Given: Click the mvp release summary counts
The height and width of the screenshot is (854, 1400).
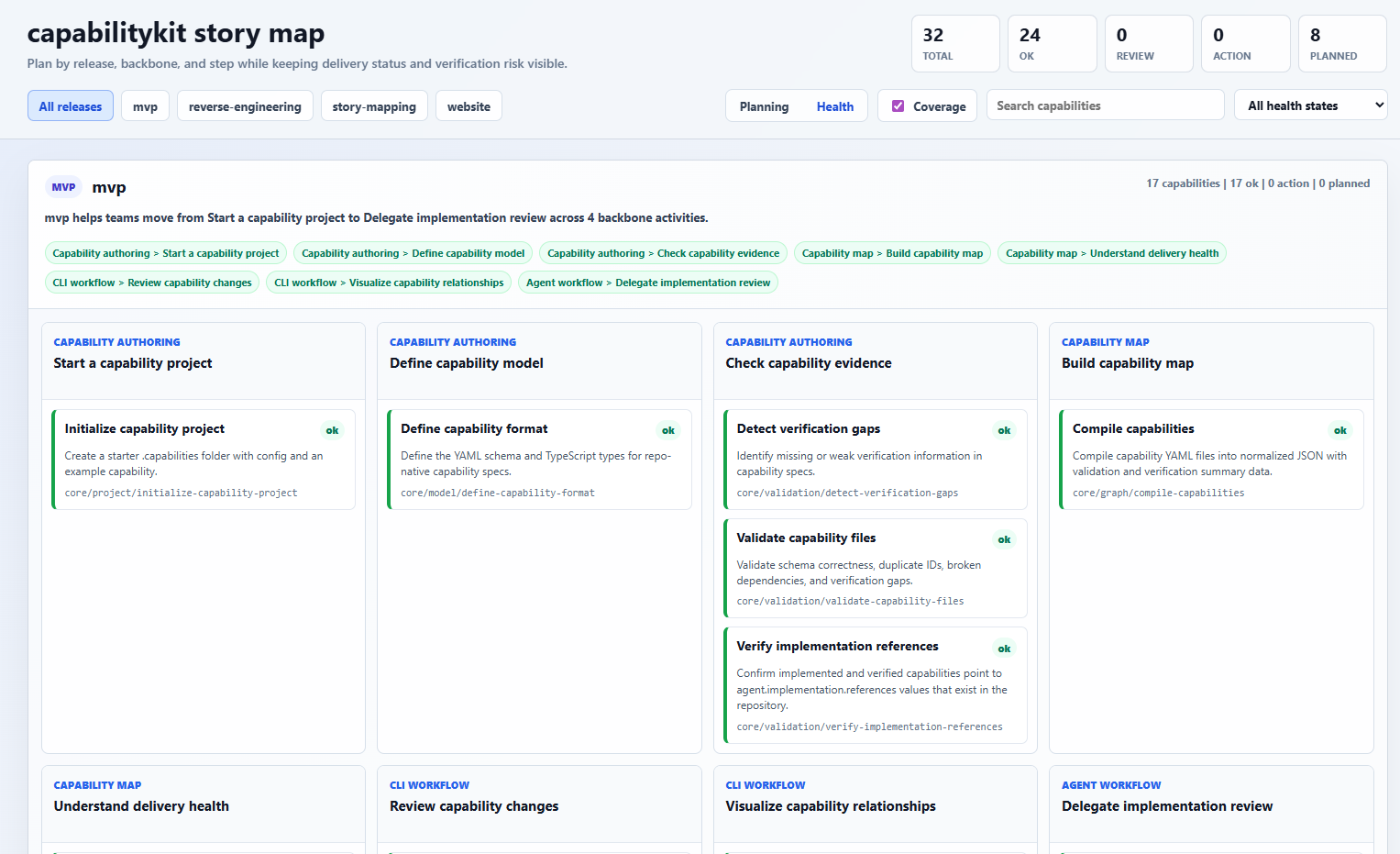Looking at the screenshot, I should click(x=1258, y=183).
